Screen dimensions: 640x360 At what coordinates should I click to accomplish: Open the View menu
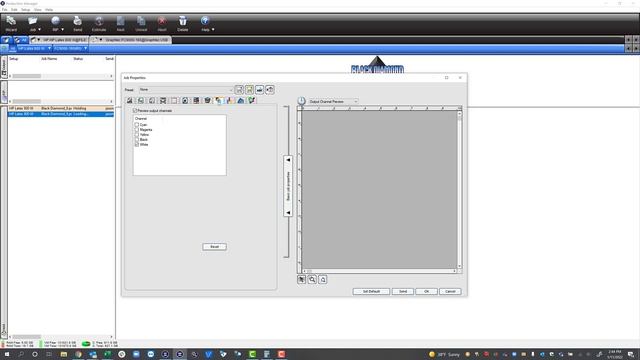(38, 9)
